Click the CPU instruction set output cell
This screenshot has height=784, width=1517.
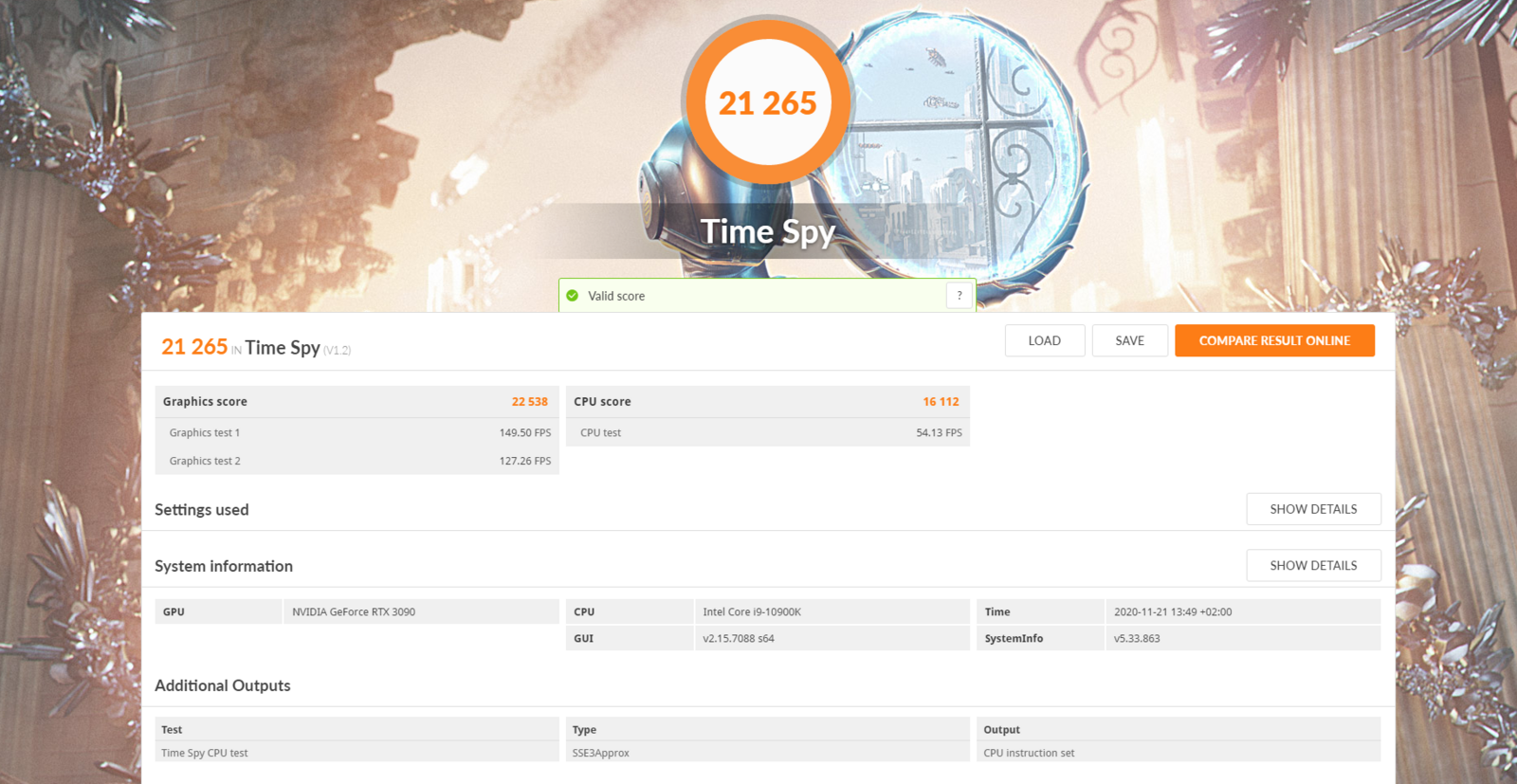point(1179,752)
